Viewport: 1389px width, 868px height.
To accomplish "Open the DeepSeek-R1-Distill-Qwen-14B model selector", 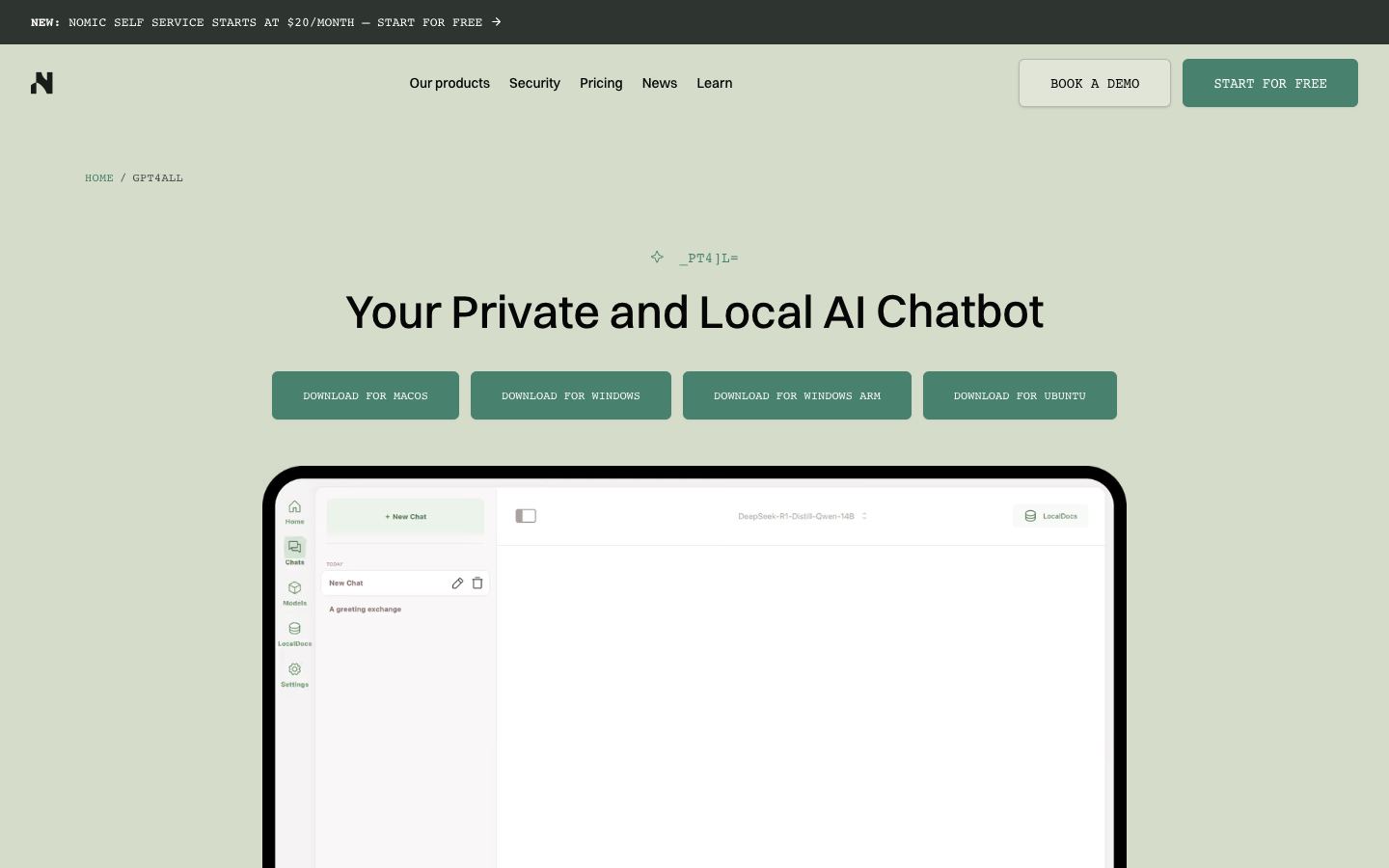I will tap(803, 516).
